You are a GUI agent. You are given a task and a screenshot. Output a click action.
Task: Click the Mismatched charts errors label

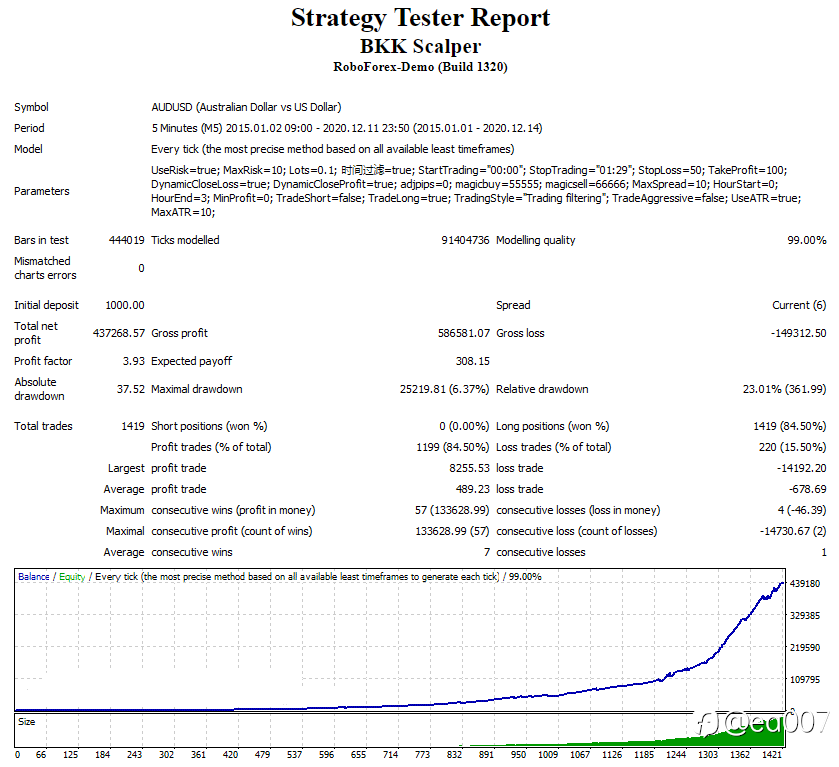pyautogui.click(x=45, y=268)
